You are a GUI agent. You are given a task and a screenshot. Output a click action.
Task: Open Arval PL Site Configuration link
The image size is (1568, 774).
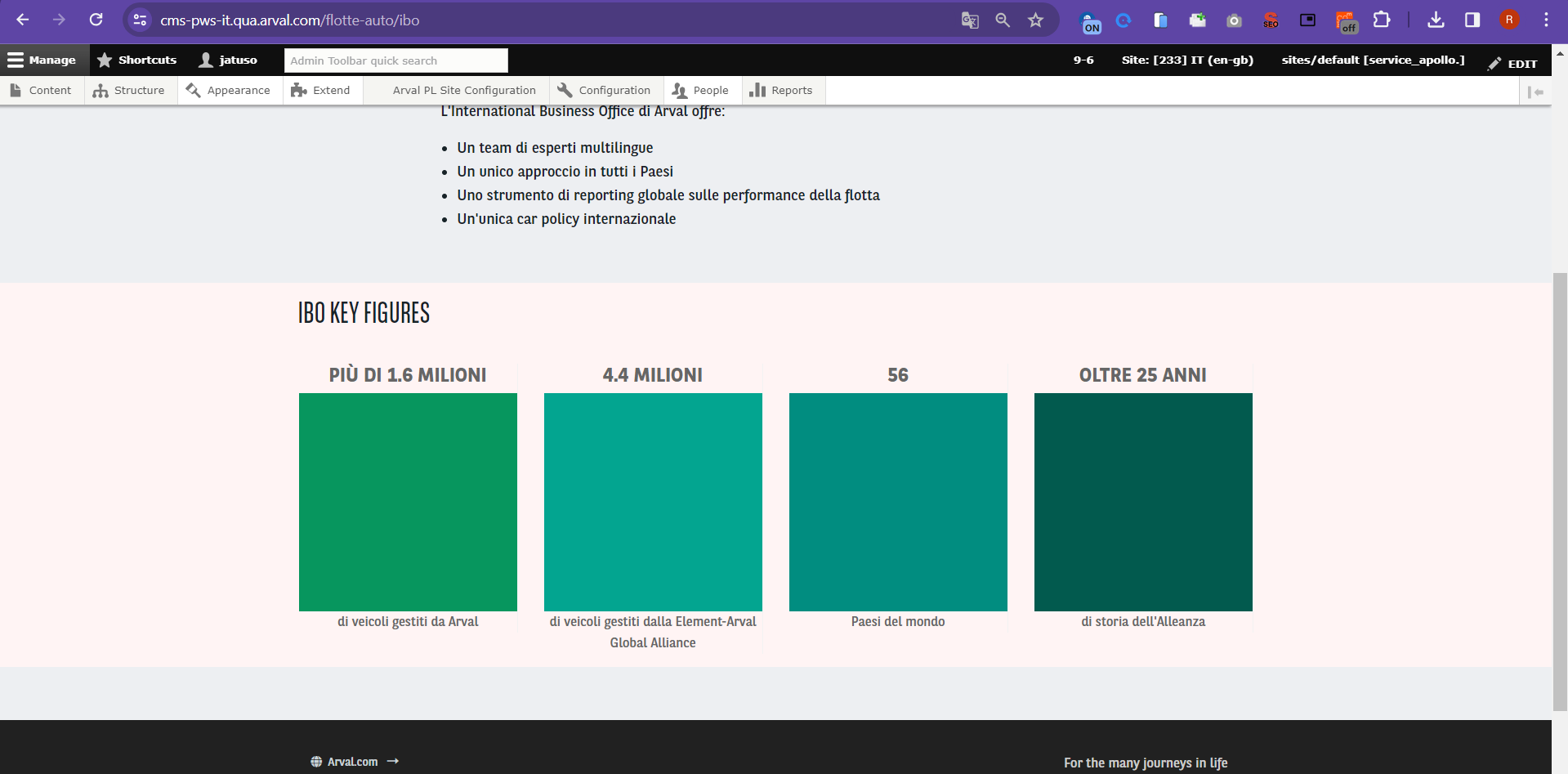(464, 90)
